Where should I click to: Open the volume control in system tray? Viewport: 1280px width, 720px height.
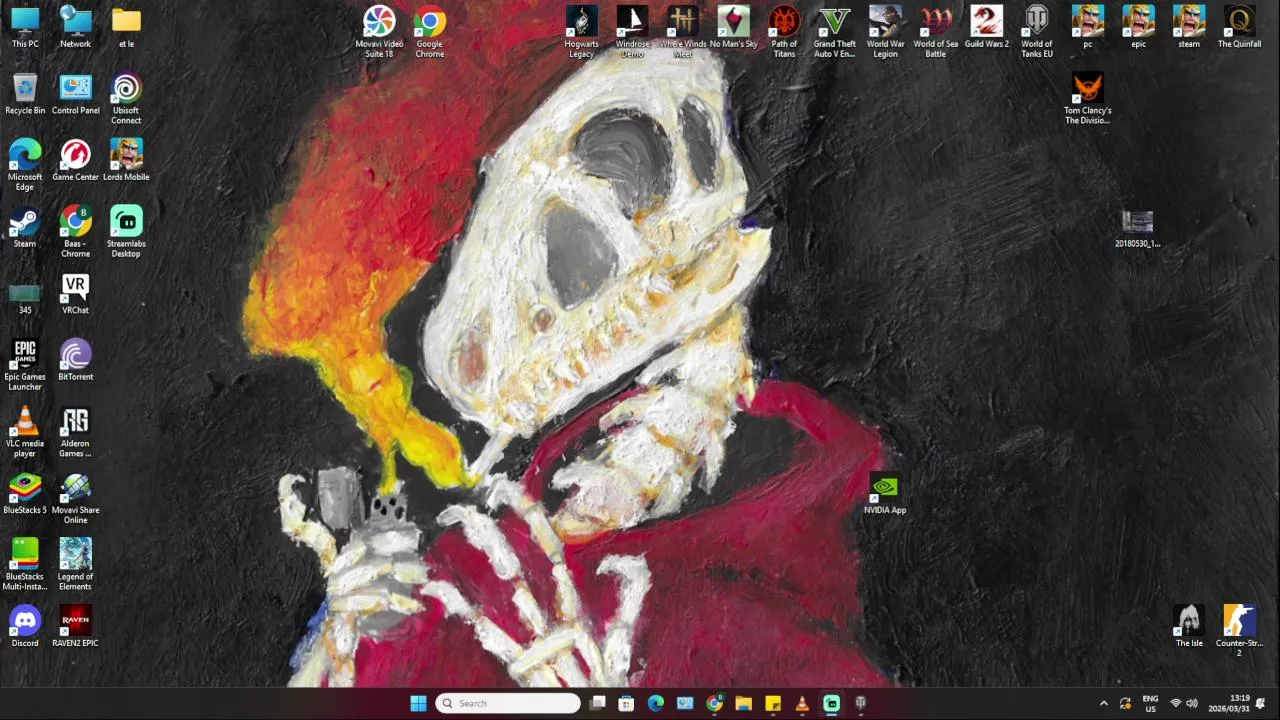pos(1191,703)
